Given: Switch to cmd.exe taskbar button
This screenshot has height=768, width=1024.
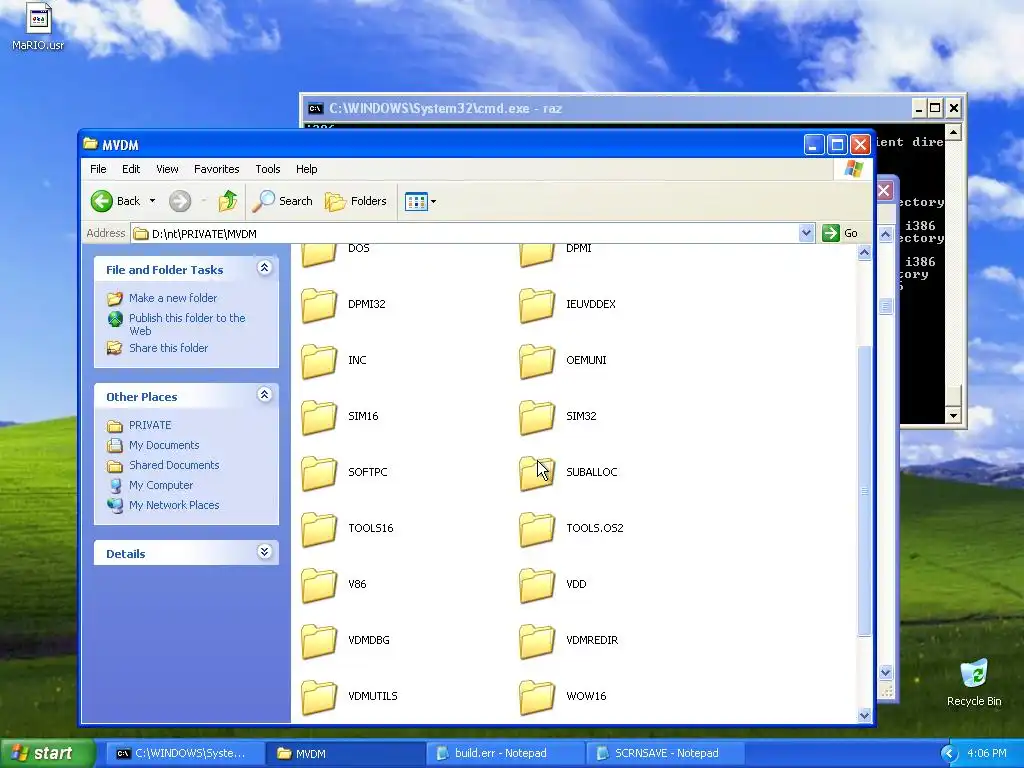Looking at the screenshot, I should click(184, 753).
